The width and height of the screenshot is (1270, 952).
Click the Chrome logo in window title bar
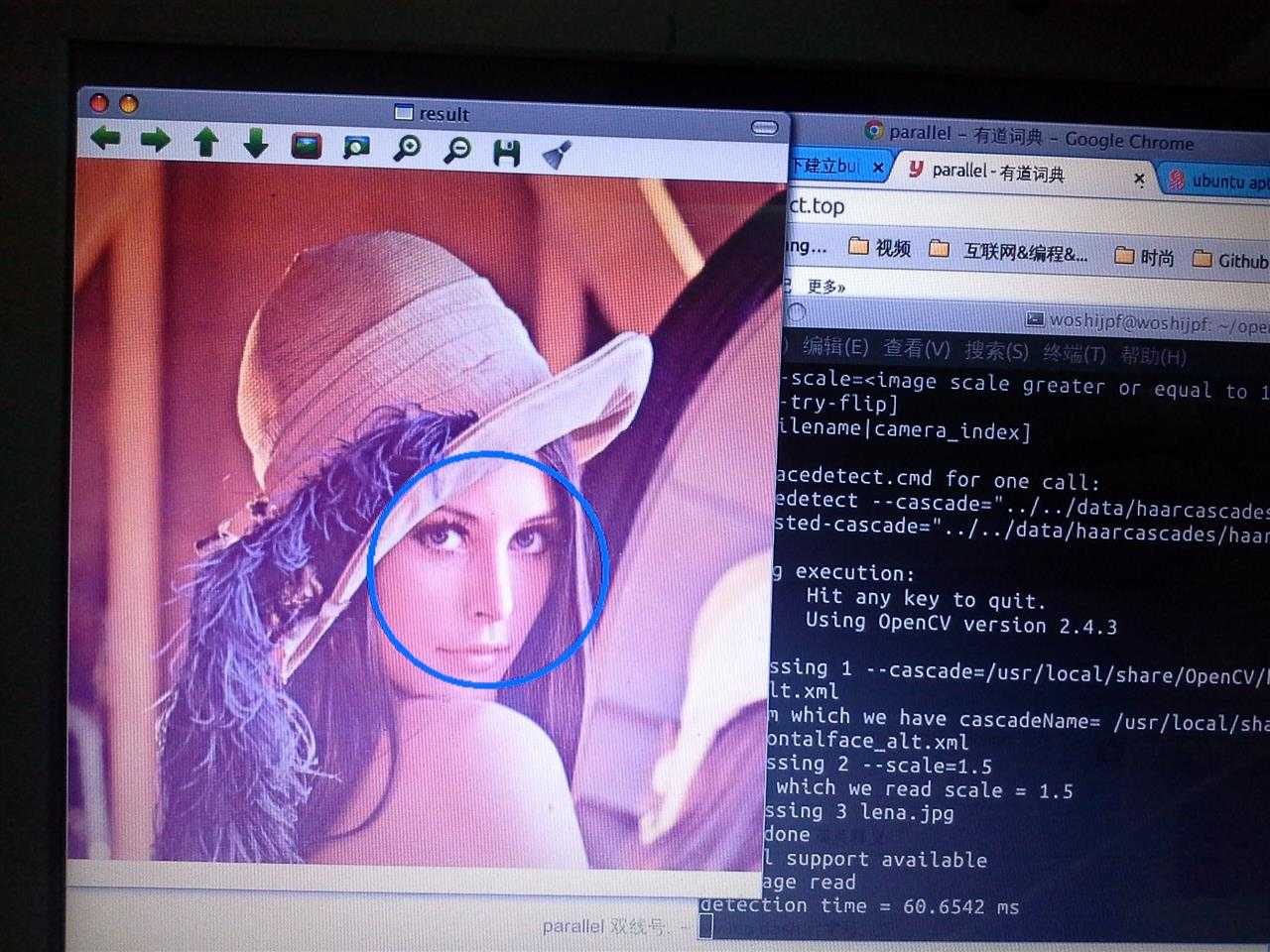tap(874, 130)
